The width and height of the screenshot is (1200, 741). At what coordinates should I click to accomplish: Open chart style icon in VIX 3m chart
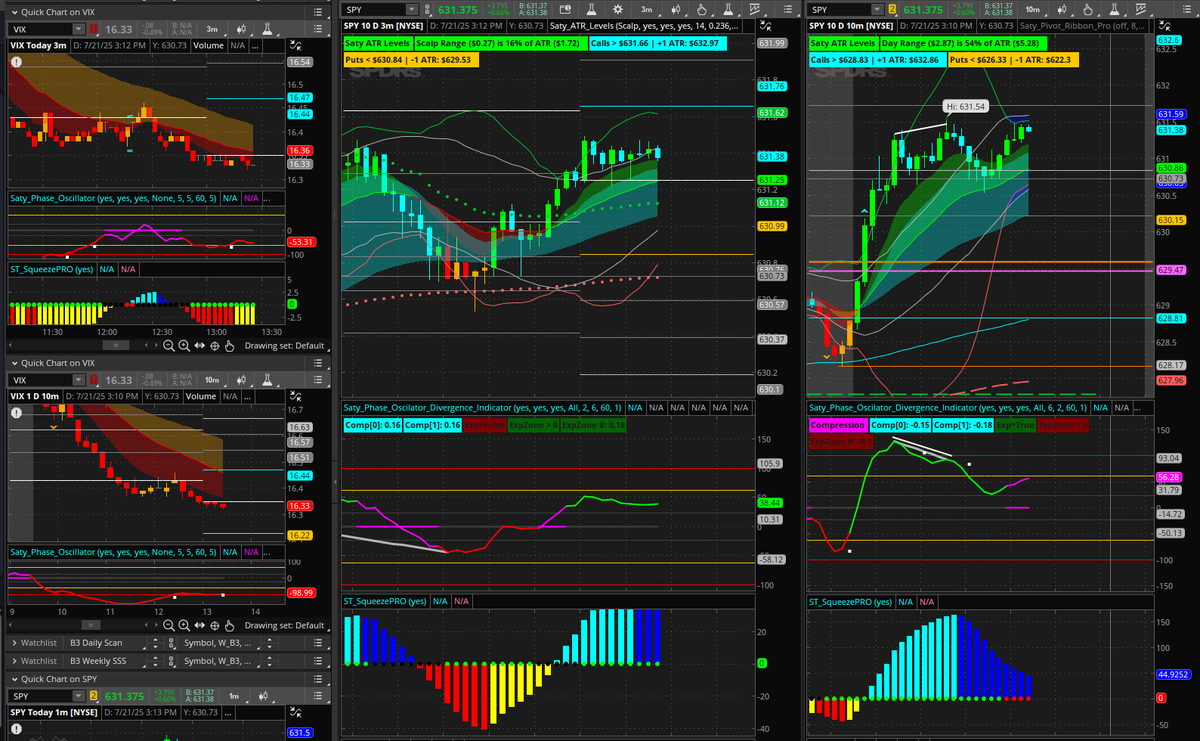click(241, 29)
